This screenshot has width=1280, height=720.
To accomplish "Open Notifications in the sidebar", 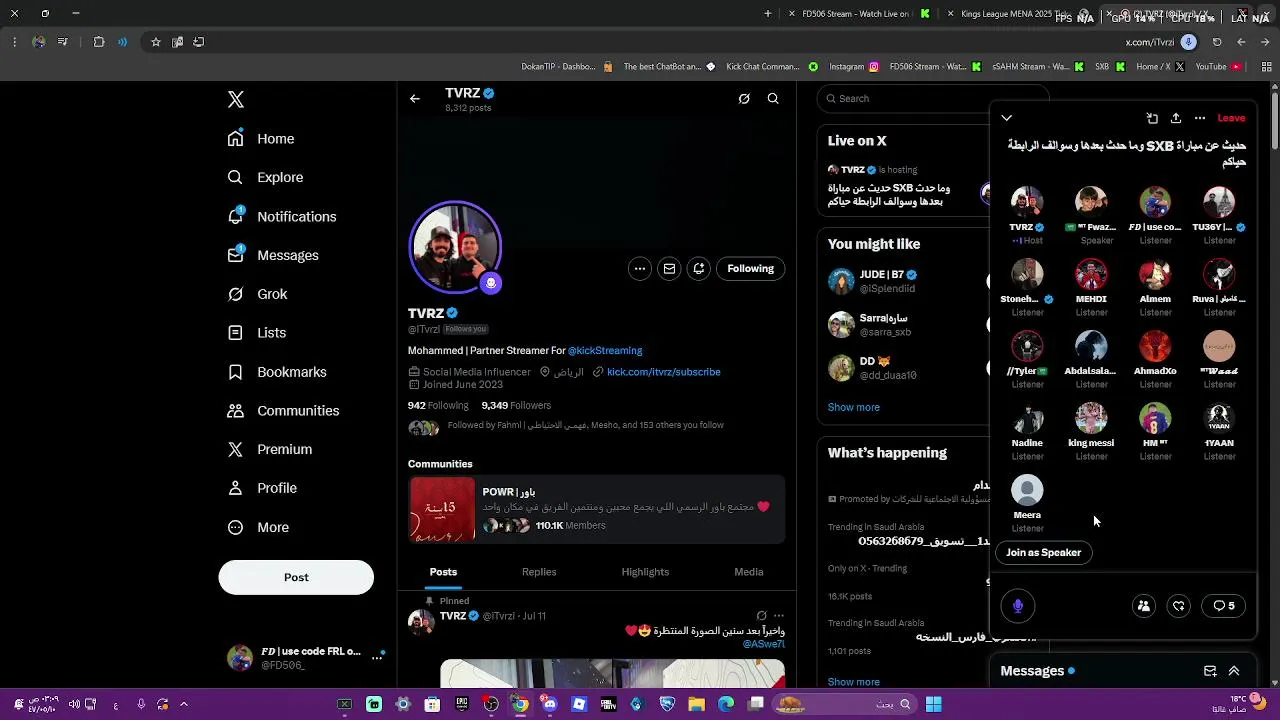I will [282, 216].
